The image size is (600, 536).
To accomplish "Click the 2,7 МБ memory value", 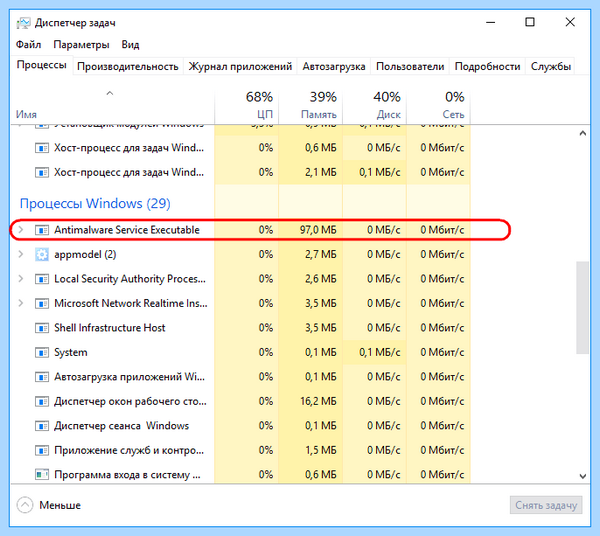I will click(x=321, y=254).
